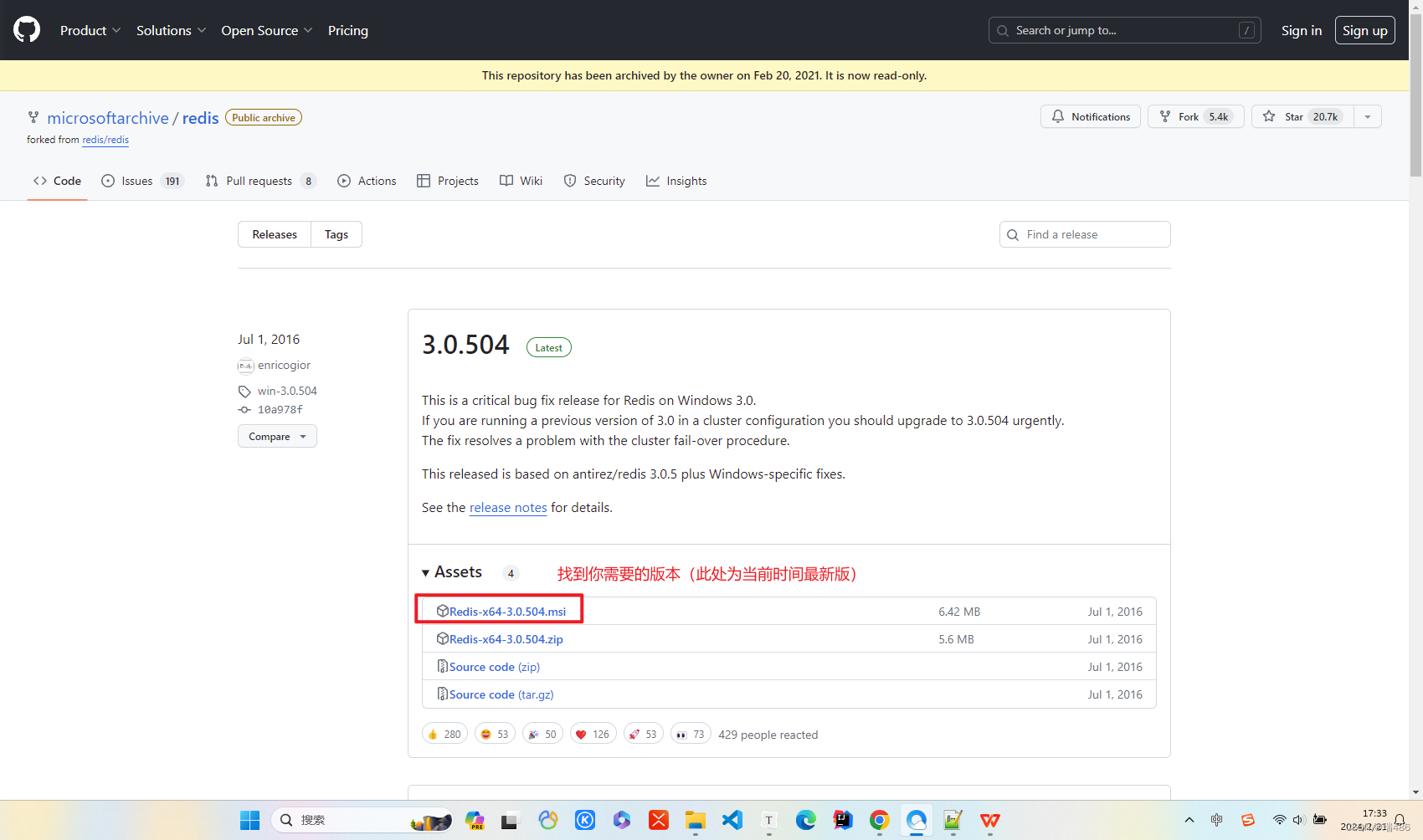Open the win-3.0.504 tag link

pyautogui.click(x=287, y=391)
